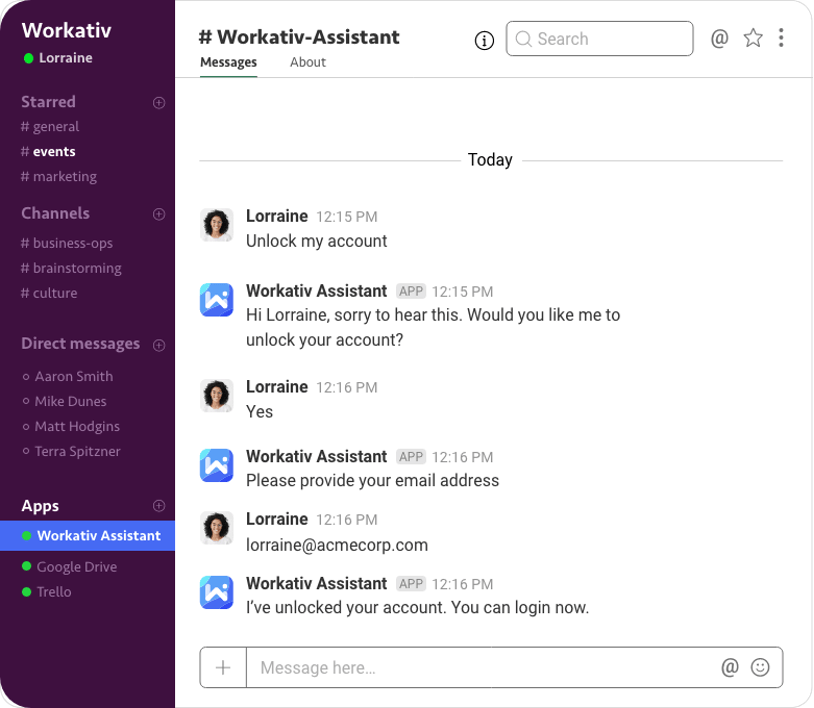
Task: Switch to the About tab
Action: pyautogui.click(x=307, y=62)
